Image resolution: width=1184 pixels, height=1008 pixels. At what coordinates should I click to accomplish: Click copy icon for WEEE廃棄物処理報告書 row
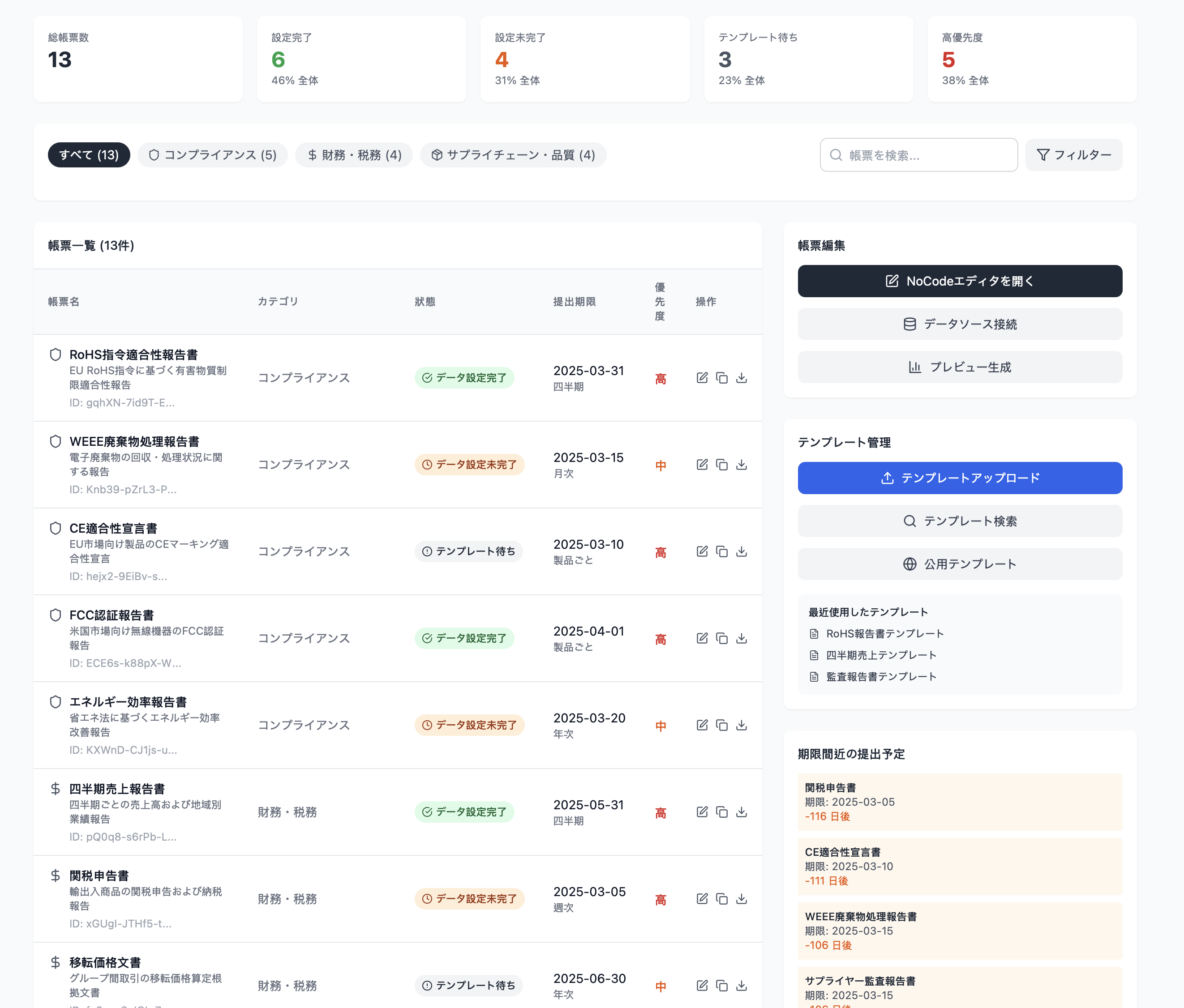coord(722,464)
